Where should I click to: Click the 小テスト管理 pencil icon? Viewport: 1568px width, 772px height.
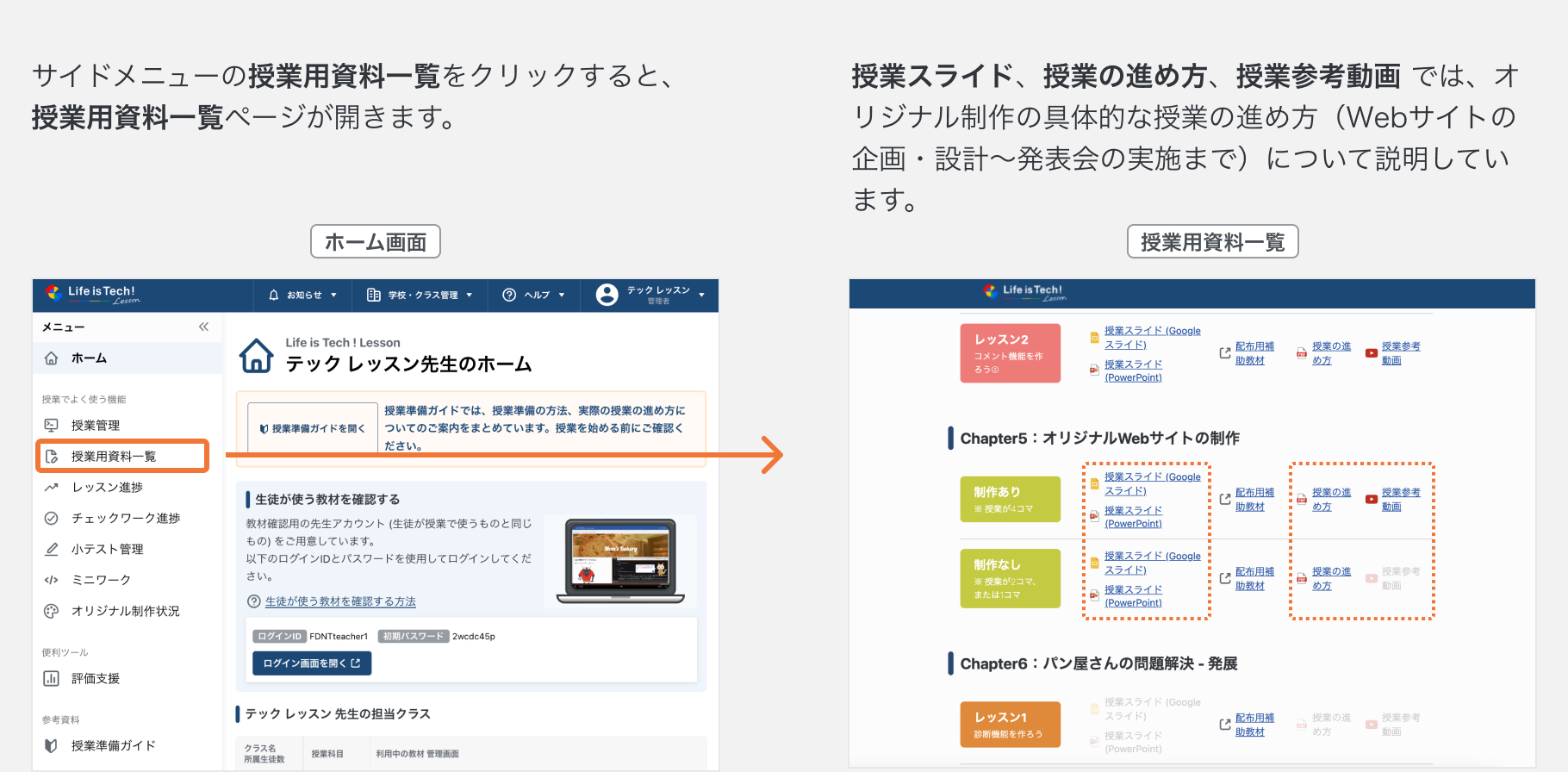[52, 550]
